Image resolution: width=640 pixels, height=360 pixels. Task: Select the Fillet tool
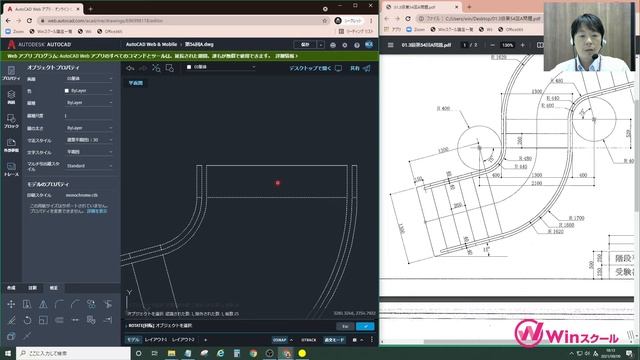(x=59, y=304)
